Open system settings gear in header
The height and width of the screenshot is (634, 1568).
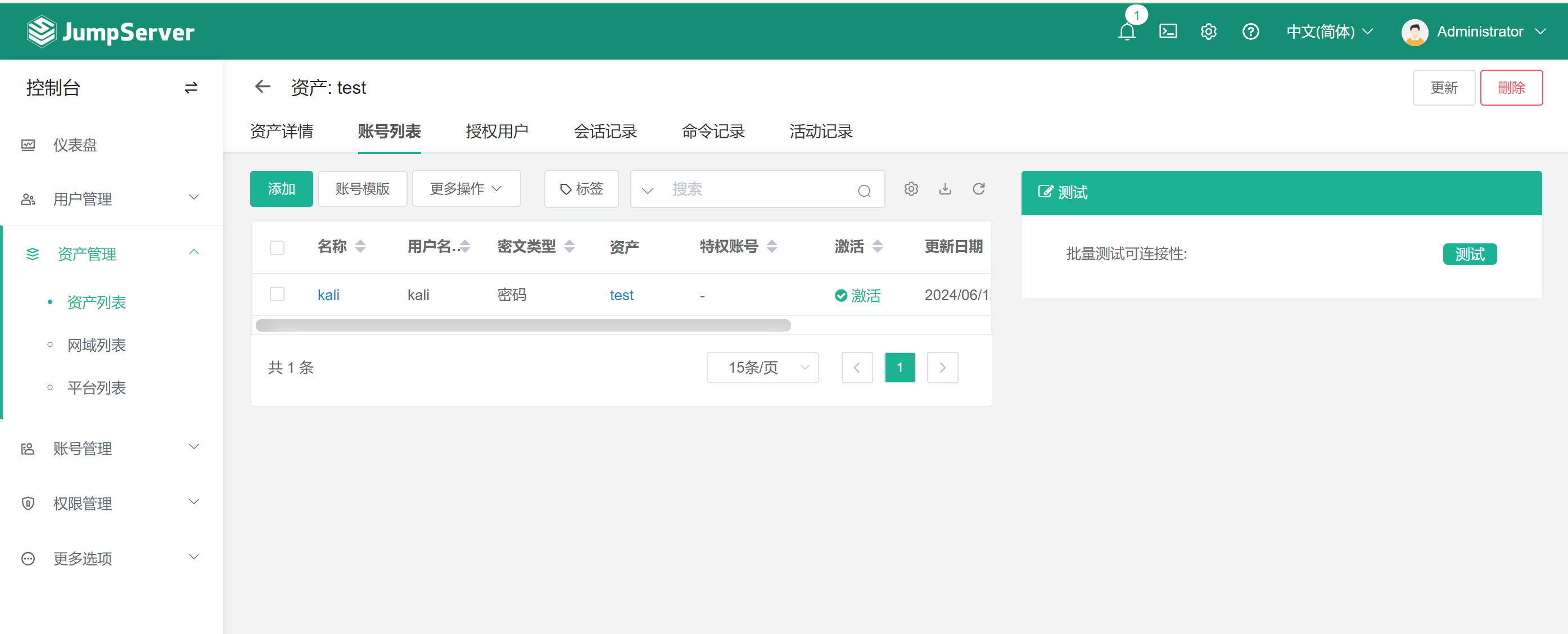click(1208, 31)
